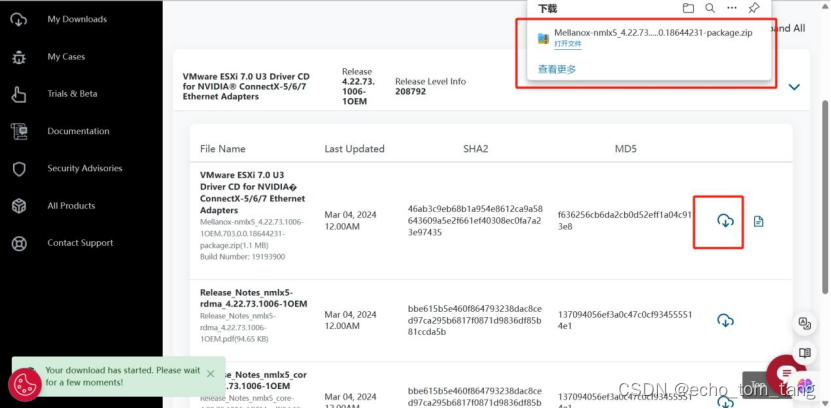The image size is (831, 409).
Task: Open My Downloads in sidebar
Action: (x=77, y=19)
